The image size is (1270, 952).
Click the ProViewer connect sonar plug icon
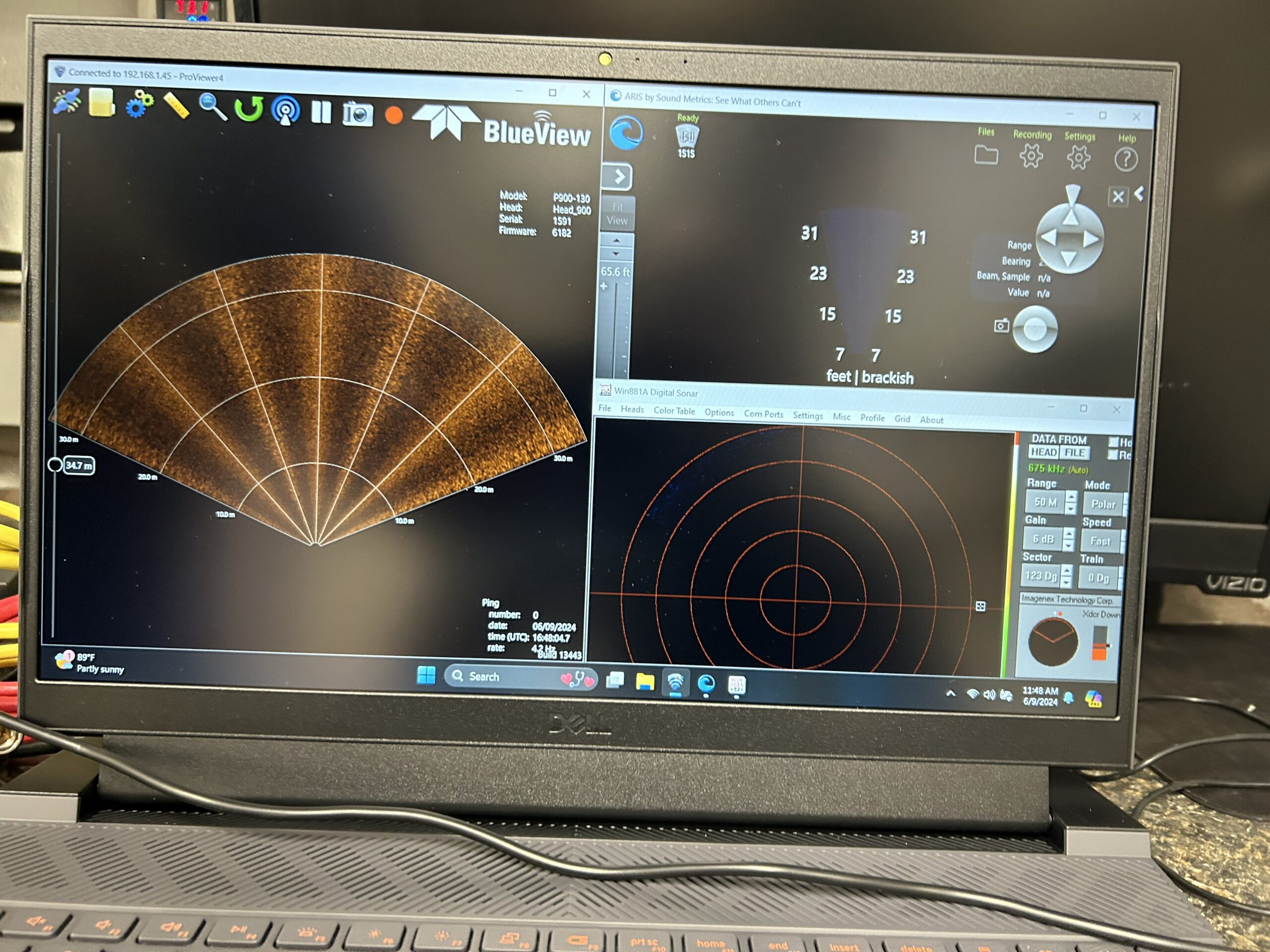66,103
